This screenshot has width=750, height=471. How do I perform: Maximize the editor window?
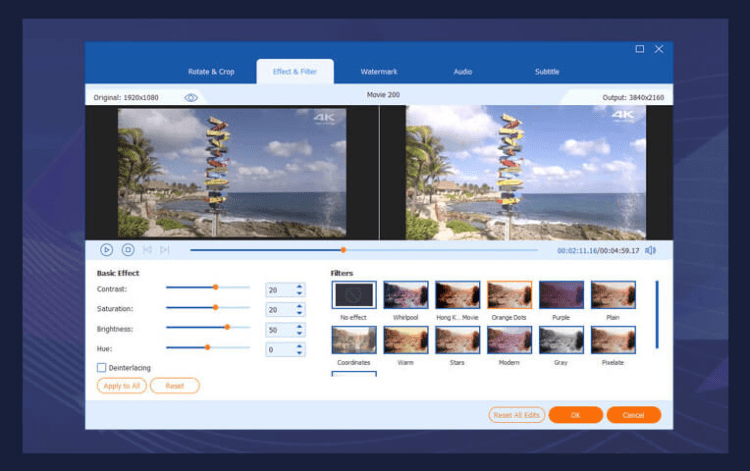(x=640, y=49)
